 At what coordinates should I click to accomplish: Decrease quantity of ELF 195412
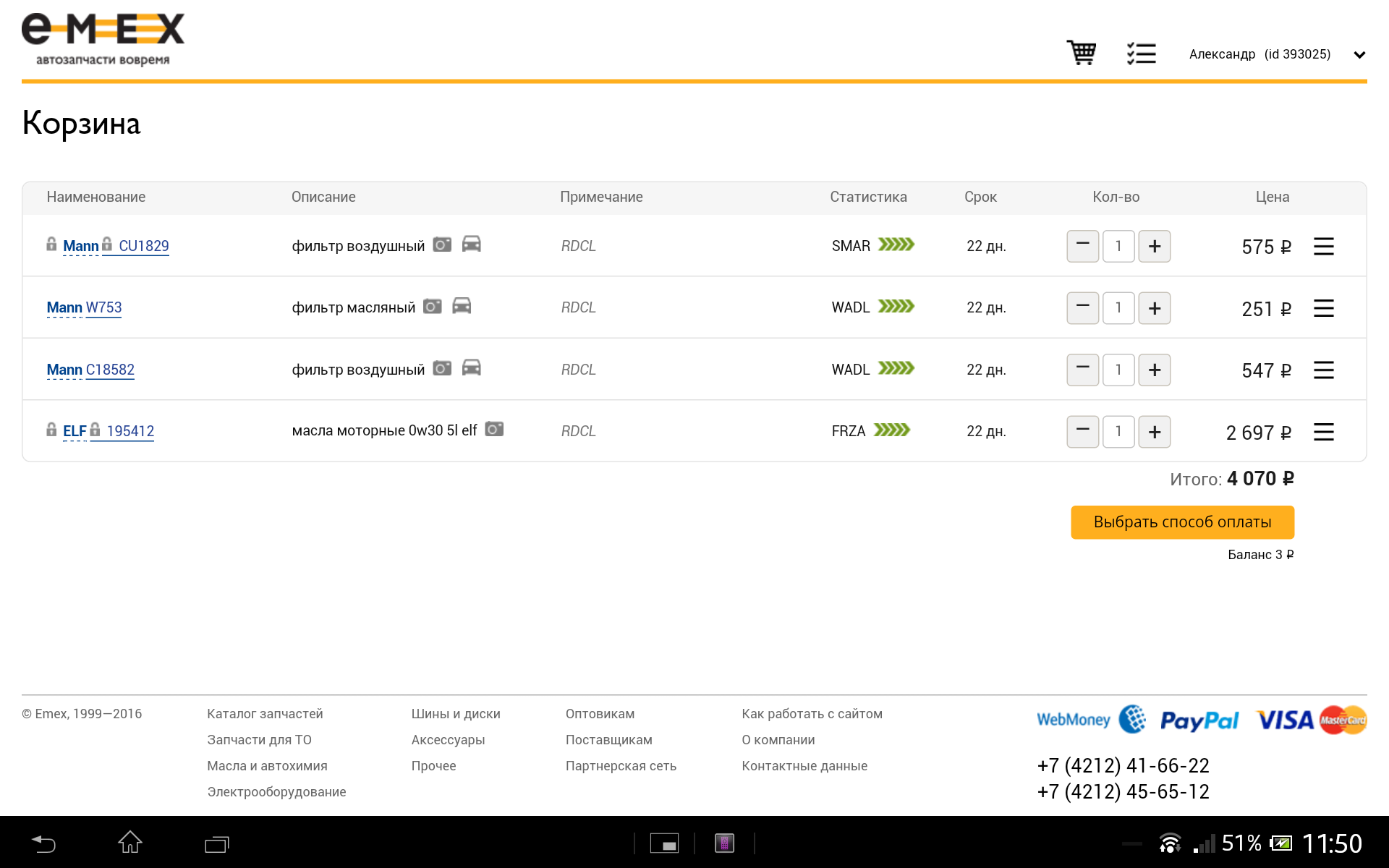(x=1083, y=432)
